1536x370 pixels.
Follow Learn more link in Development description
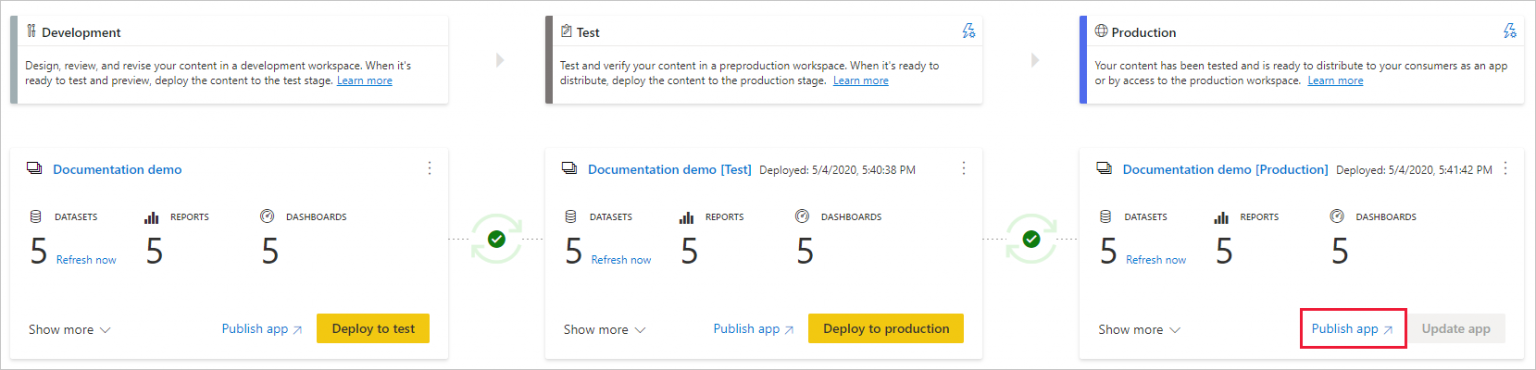pyautogui.click(x=364, y=80)
